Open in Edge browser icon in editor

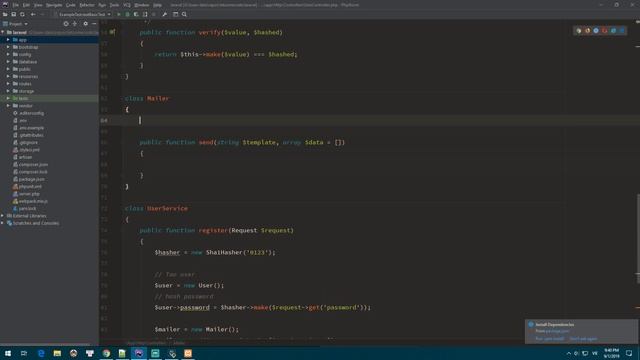point(622,31)
